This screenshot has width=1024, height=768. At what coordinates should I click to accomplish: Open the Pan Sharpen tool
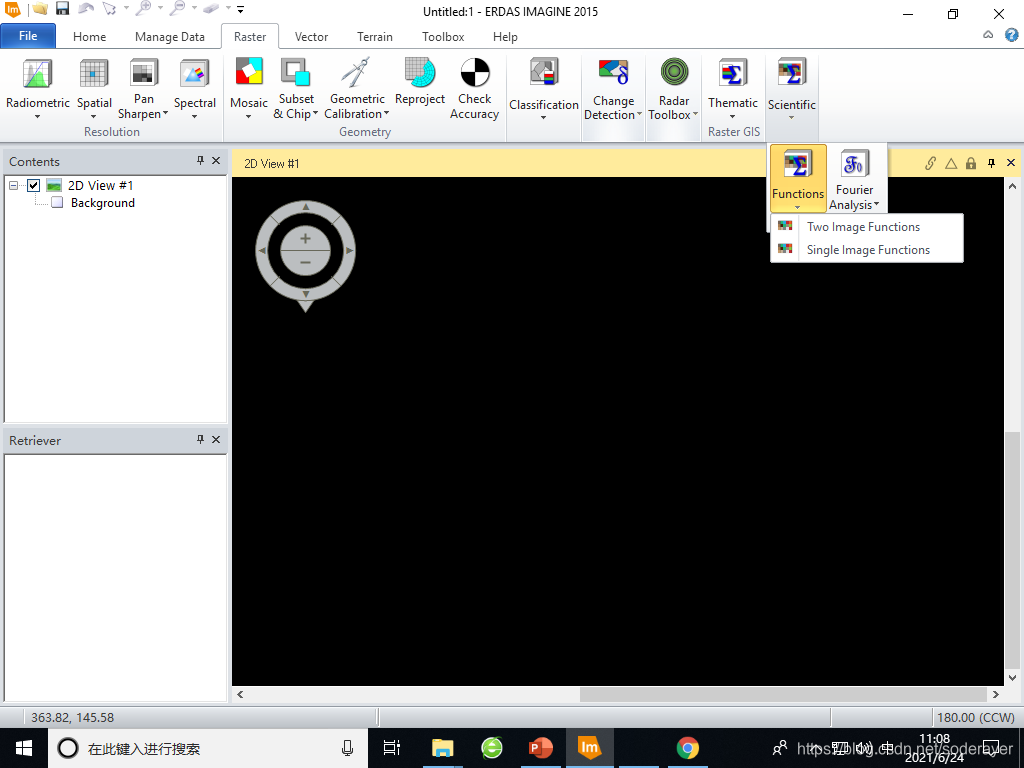pos(143,88)
